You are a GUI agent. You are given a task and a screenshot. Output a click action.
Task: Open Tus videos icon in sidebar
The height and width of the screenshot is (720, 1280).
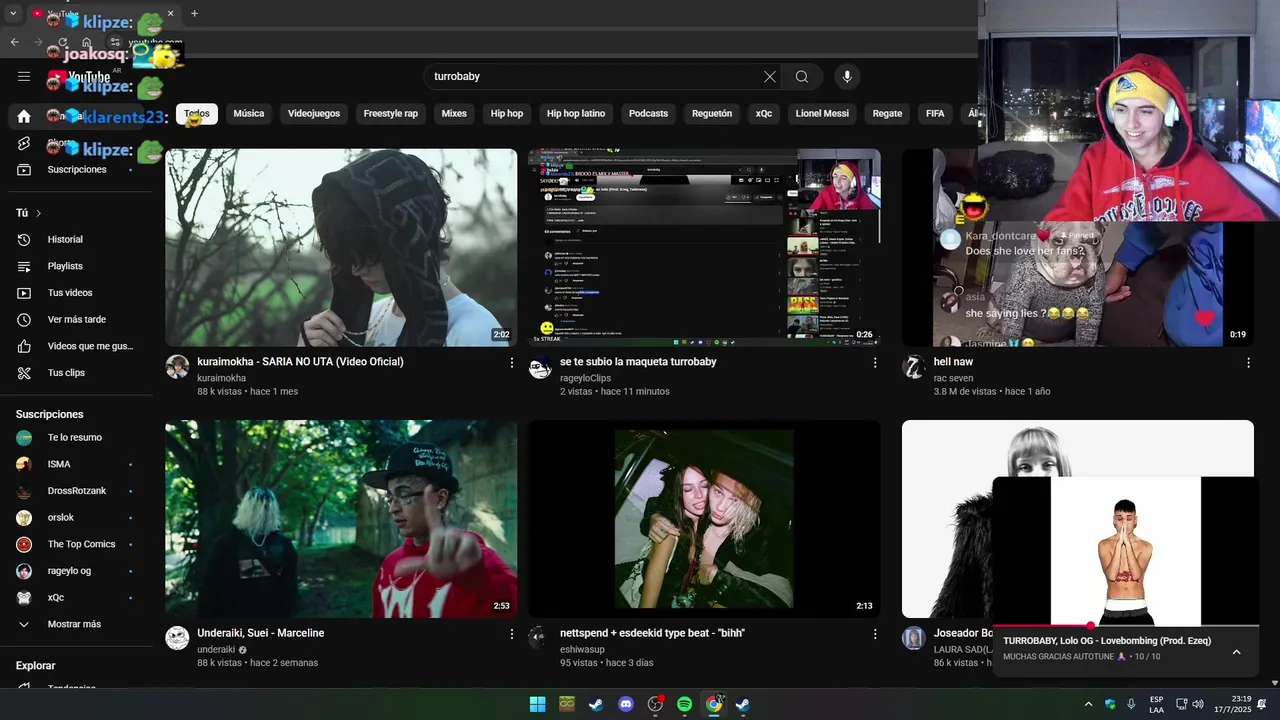click(x=24, y=293)
